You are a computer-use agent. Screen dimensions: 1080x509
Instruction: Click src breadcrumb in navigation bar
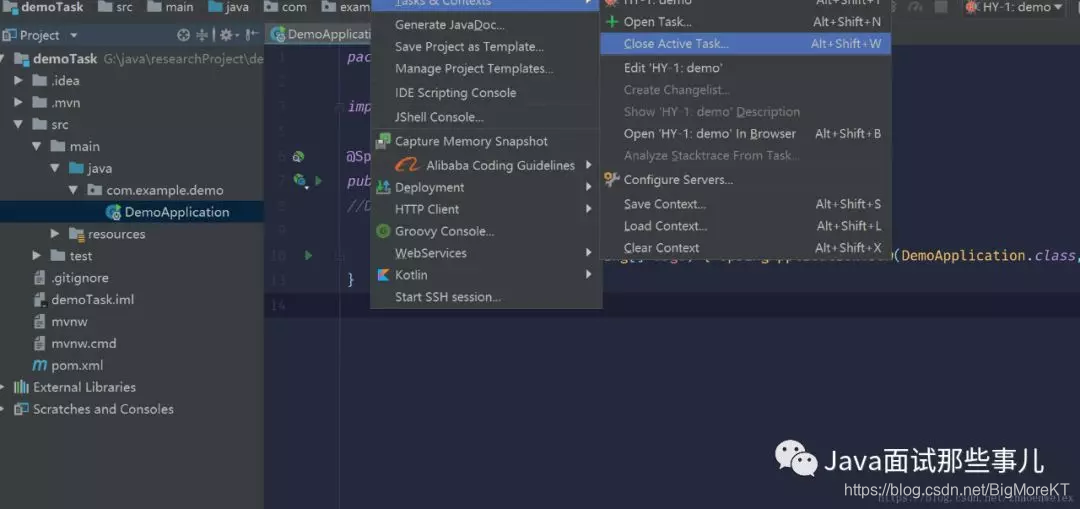(x=117, y=8)
